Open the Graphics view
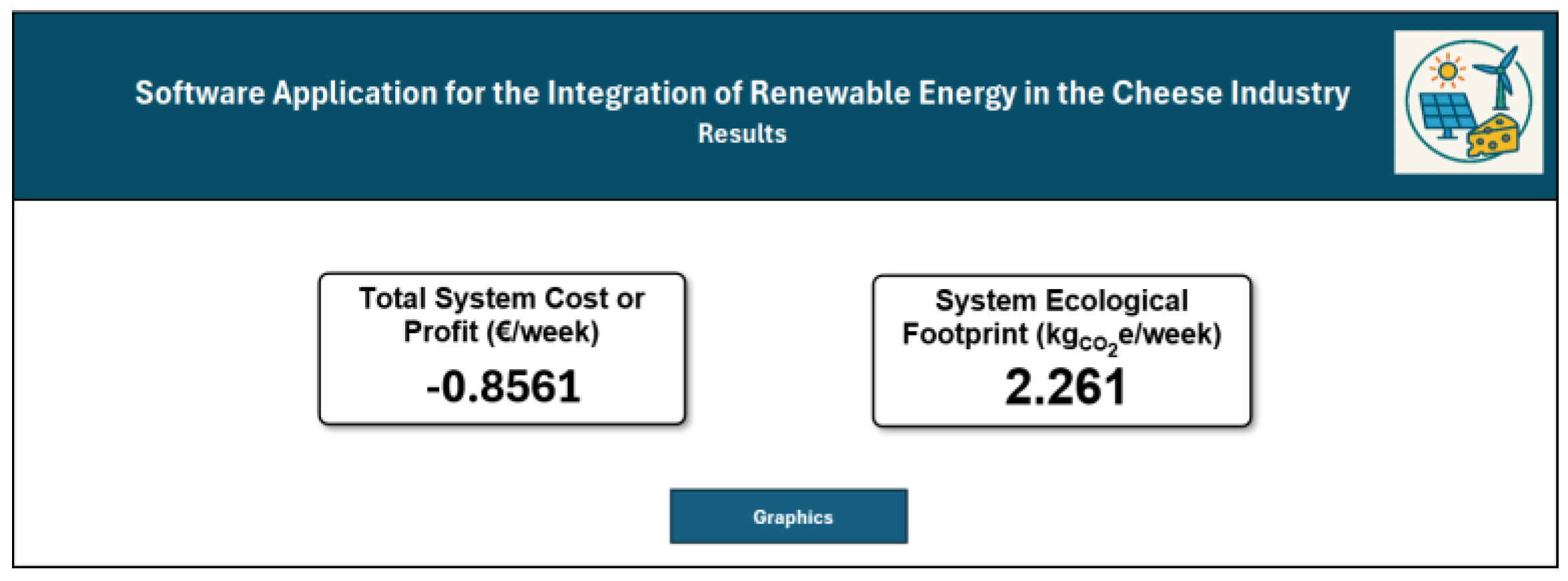 point(788,516)
